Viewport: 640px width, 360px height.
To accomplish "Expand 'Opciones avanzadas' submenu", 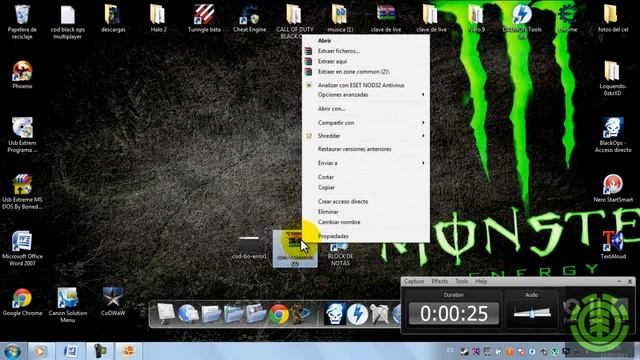I will point(365,95).
